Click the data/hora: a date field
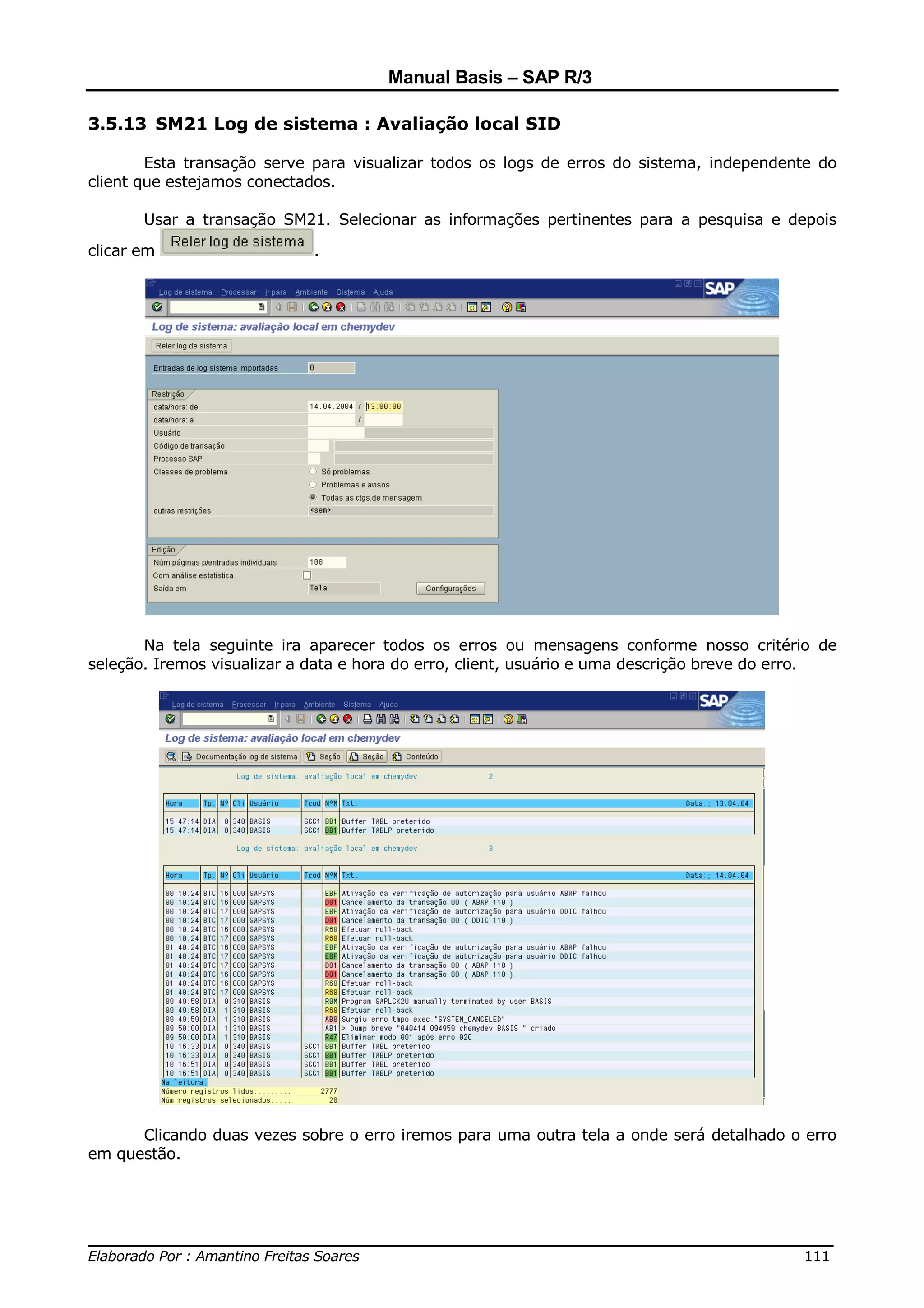The image size is (924, 1308). click(x=331, y=420)
